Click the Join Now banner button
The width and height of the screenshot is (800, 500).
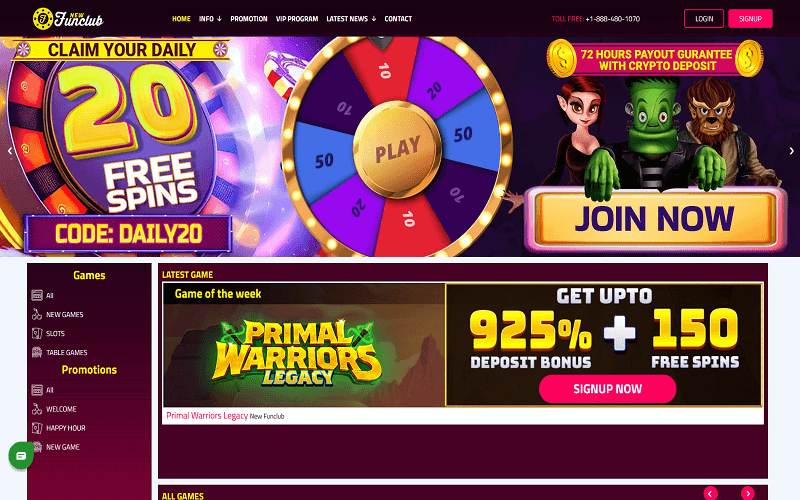click(x=655, y=218)
